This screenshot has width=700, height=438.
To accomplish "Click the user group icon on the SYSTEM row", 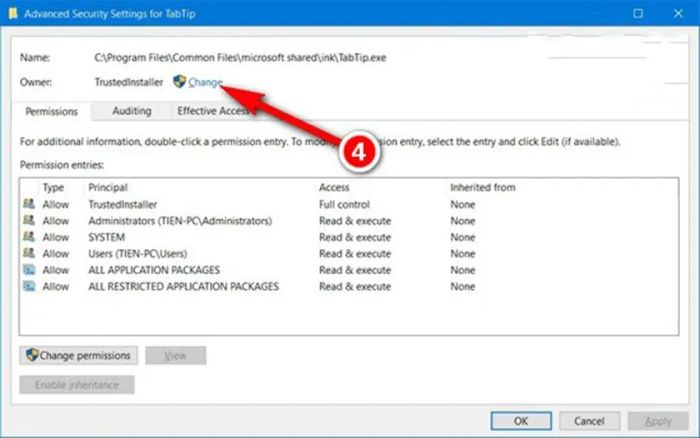I will coord(29,237).
